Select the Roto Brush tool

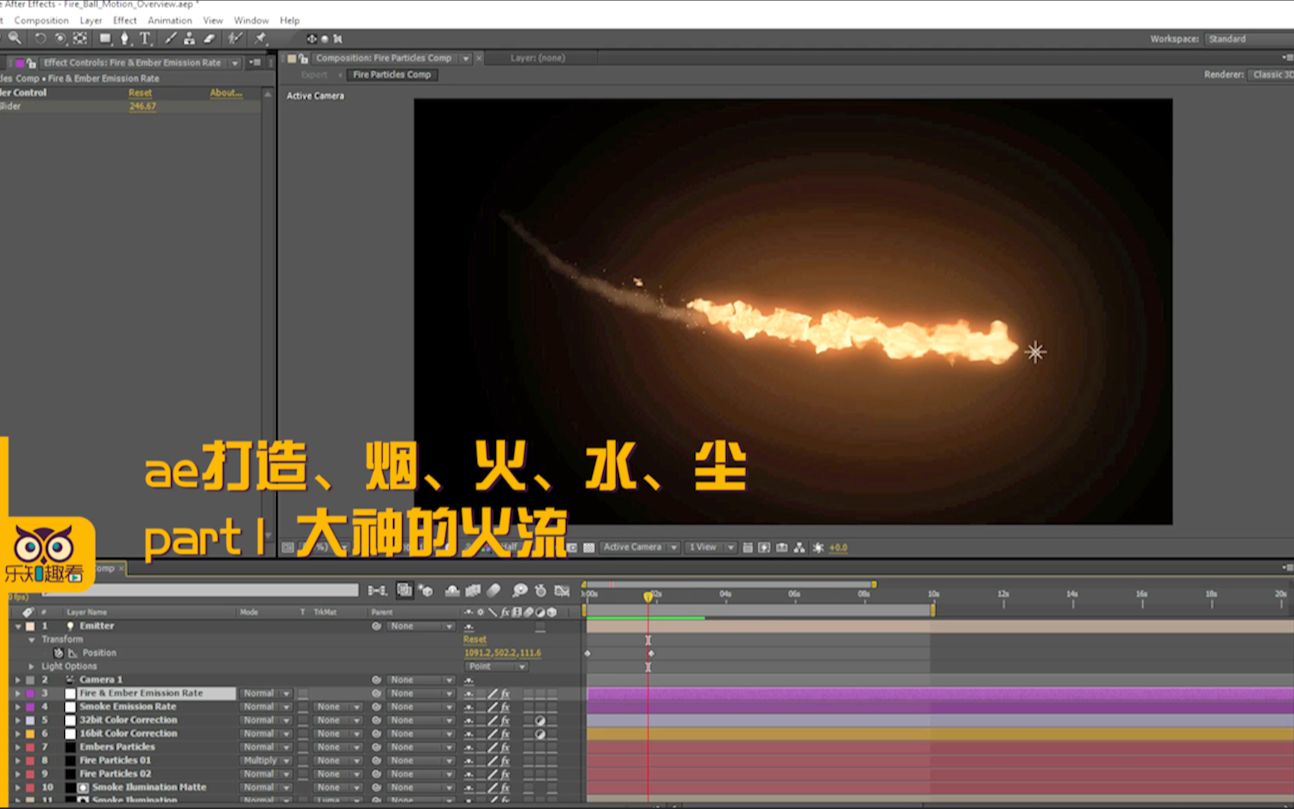click(235, 39)
